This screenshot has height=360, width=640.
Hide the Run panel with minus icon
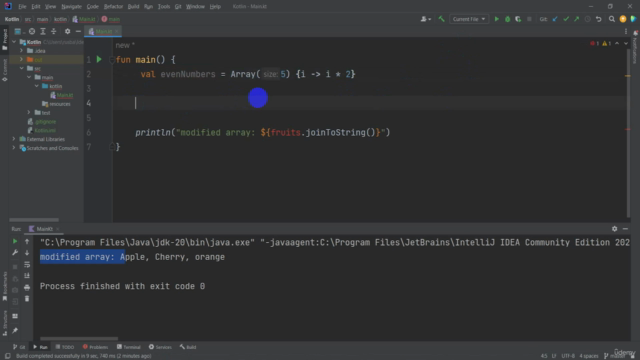[x=625, y=229]
